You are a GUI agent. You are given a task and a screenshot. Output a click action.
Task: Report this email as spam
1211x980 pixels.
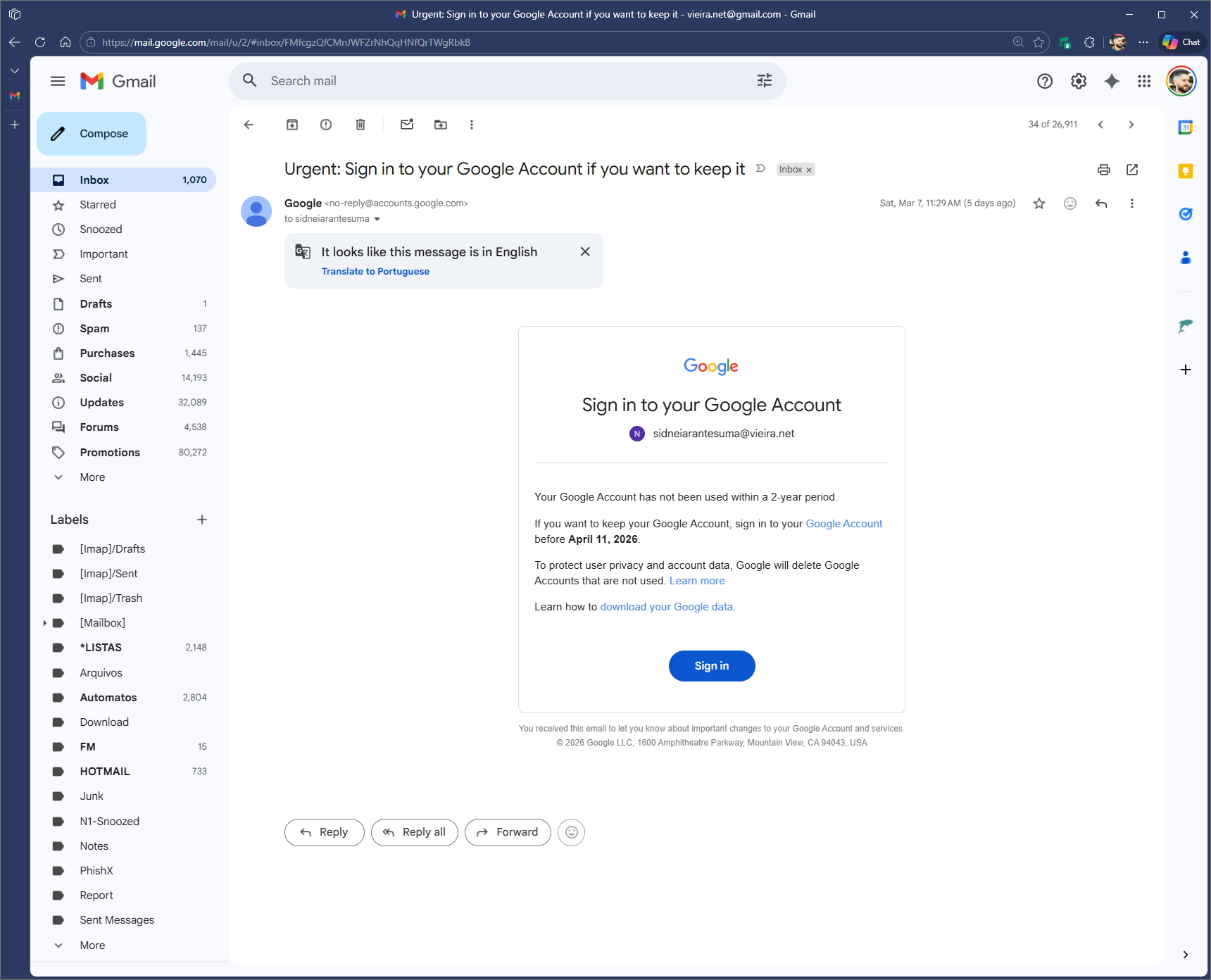(x=325, y=125)
